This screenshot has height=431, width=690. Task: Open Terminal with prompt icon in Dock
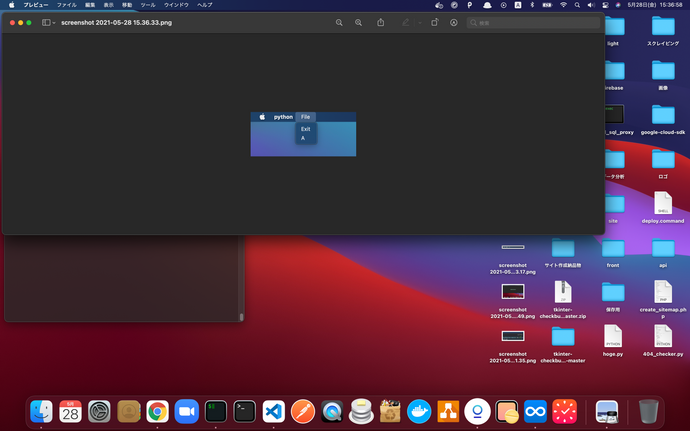tap(245, 412)
